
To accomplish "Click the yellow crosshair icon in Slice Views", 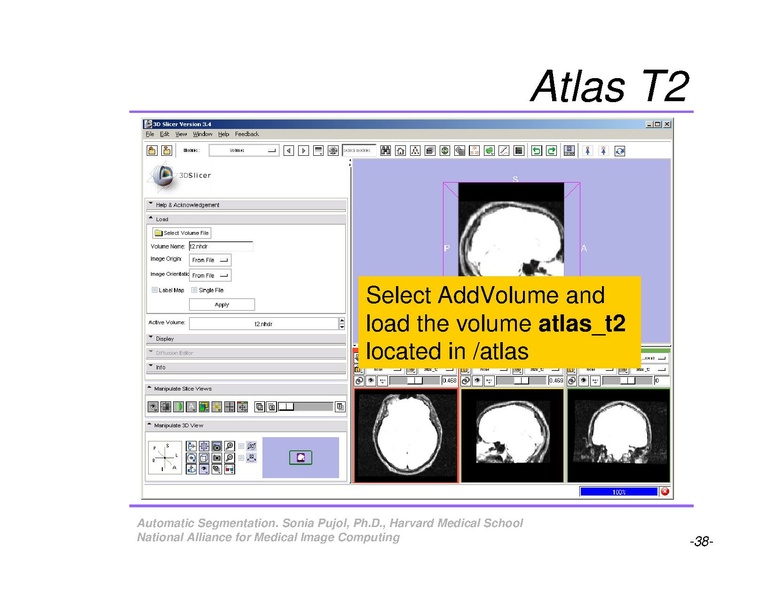I will [x=217, y=407].
